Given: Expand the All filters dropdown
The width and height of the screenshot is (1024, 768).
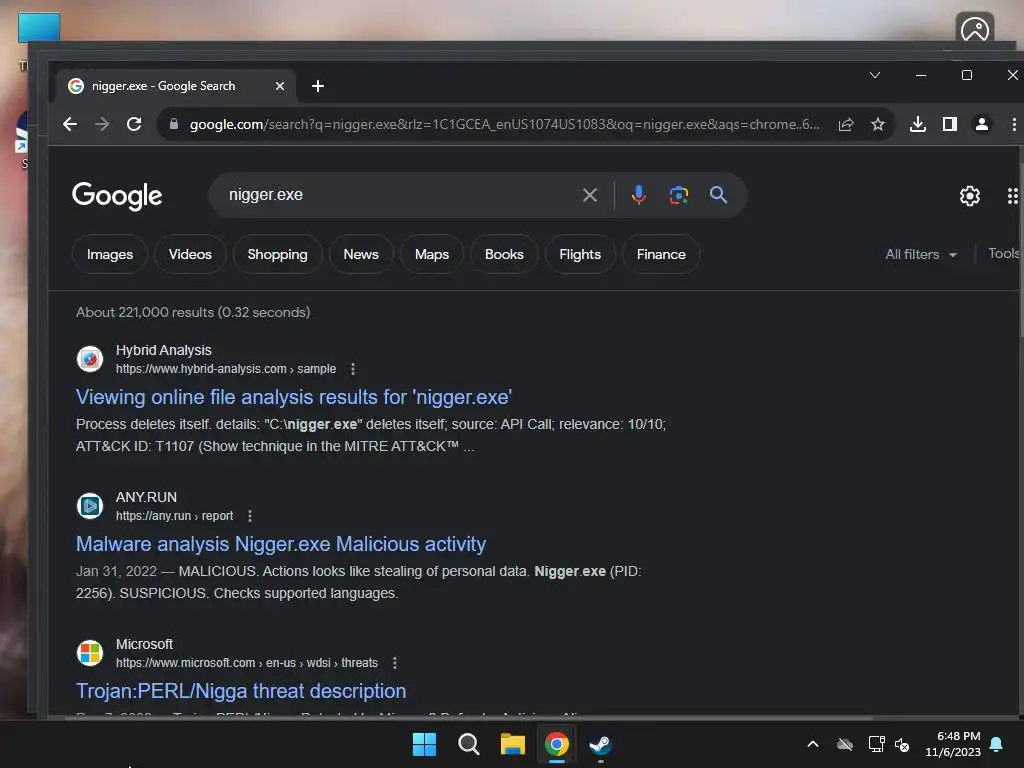Looking at the screenshot, I should click(921, 254).
